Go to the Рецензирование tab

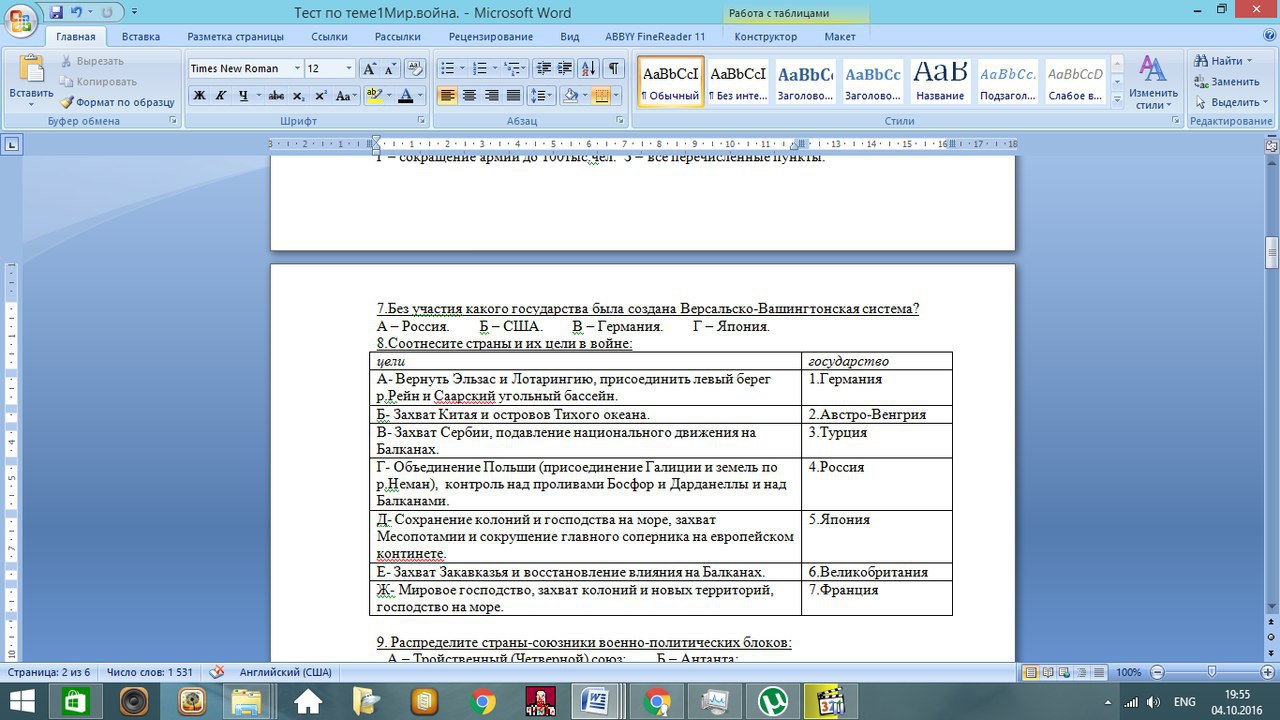click(x=491, y=37)
